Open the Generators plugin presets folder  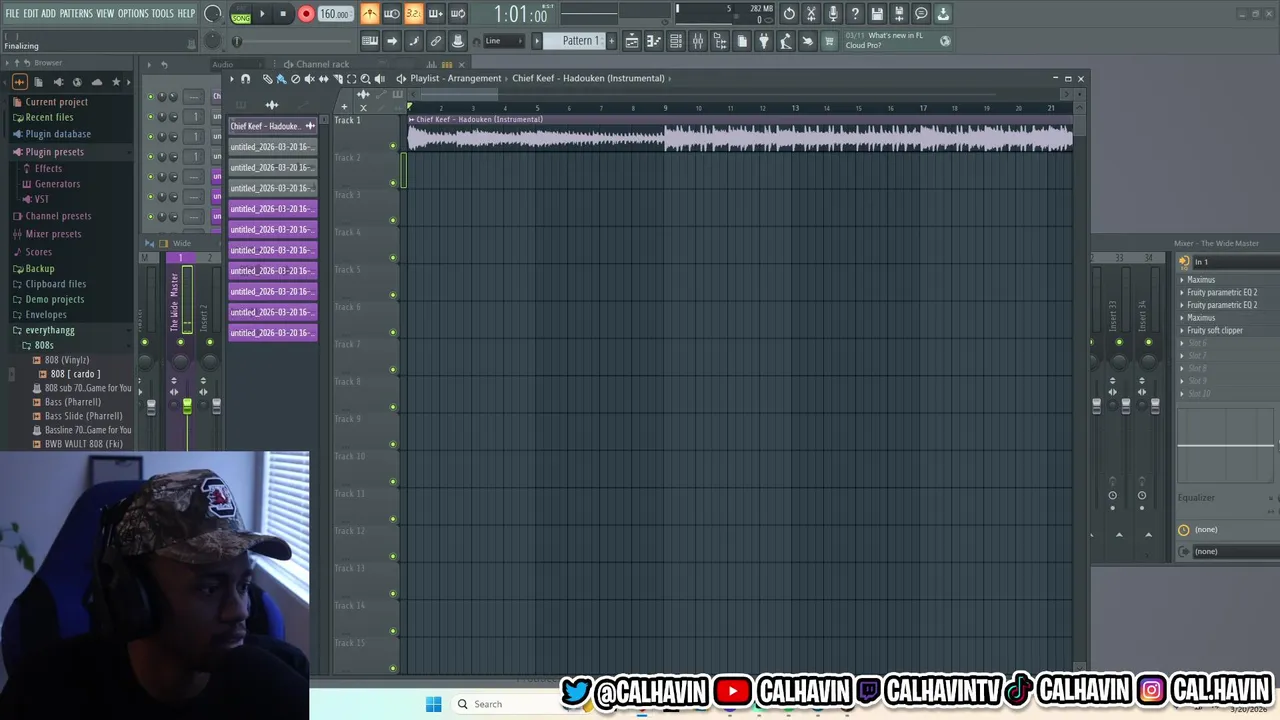pos(57,184)
